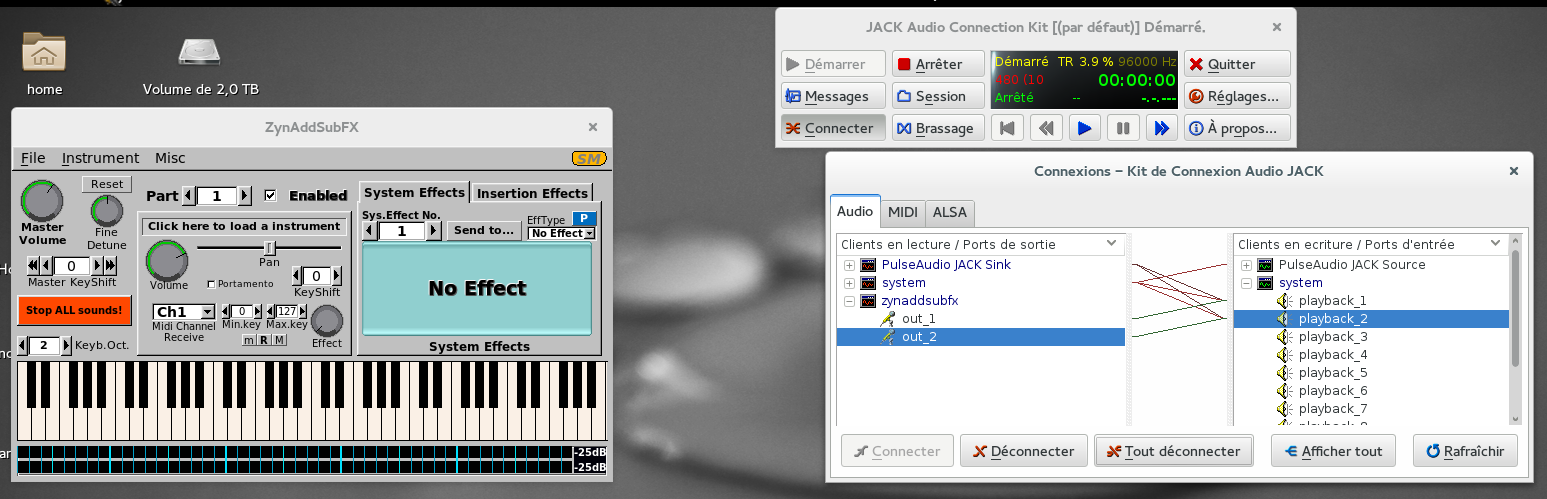Click the Send to... button
The height and width of the screenshot is (499, 1547).
(483, 230)
